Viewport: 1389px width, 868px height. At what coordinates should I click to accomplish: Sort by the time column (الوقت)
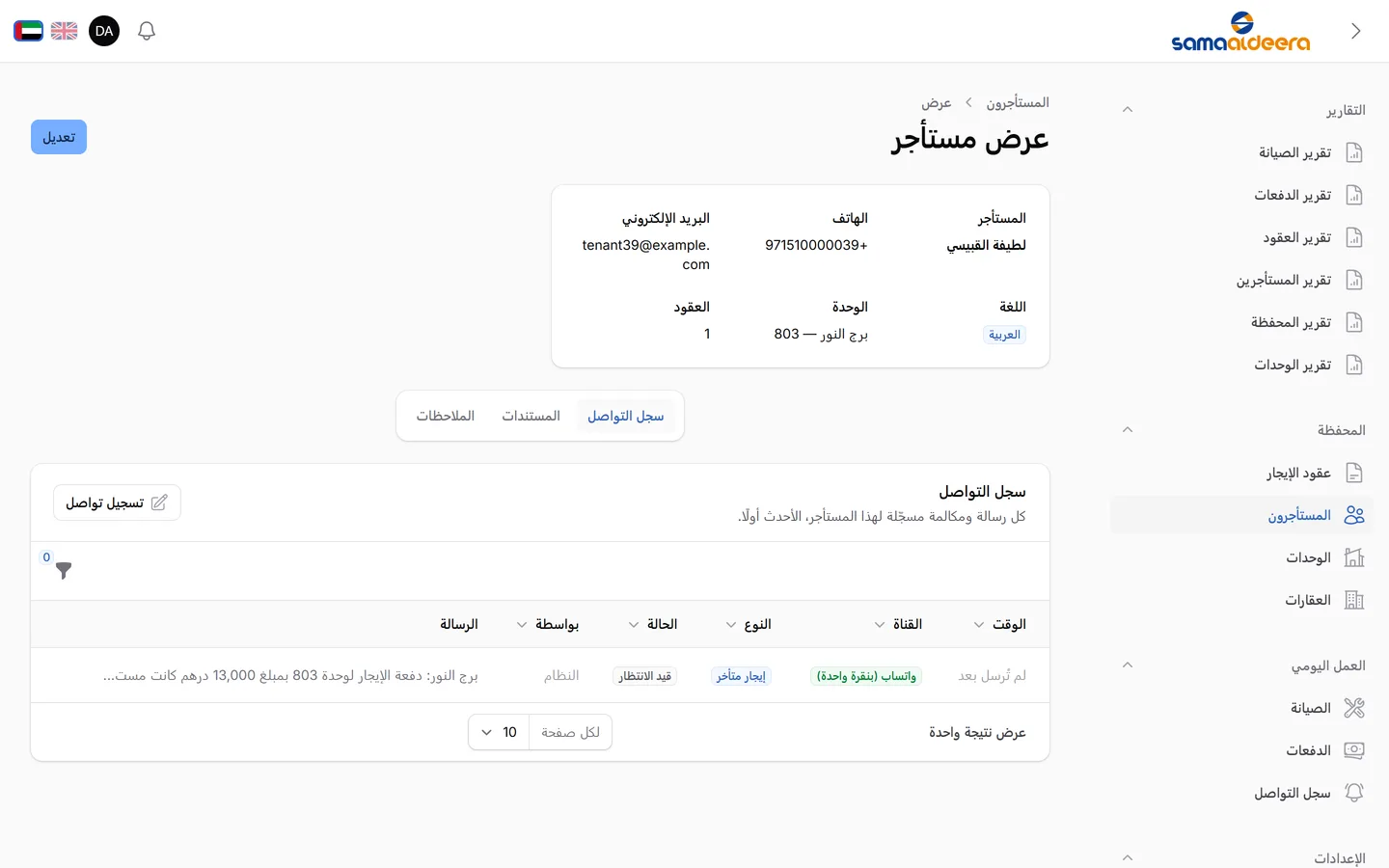click(999, 624)
